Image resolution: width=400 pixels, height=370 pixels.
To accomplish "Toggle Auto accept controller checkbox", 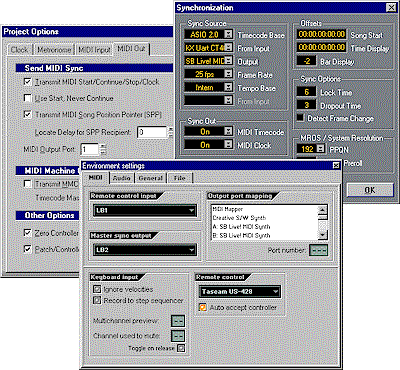I will (203, 307).
